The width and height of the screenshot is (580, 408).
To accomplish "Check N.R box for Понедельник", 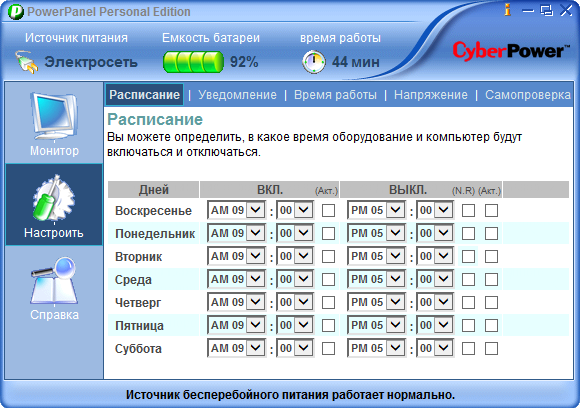I will tap(468, 233).
